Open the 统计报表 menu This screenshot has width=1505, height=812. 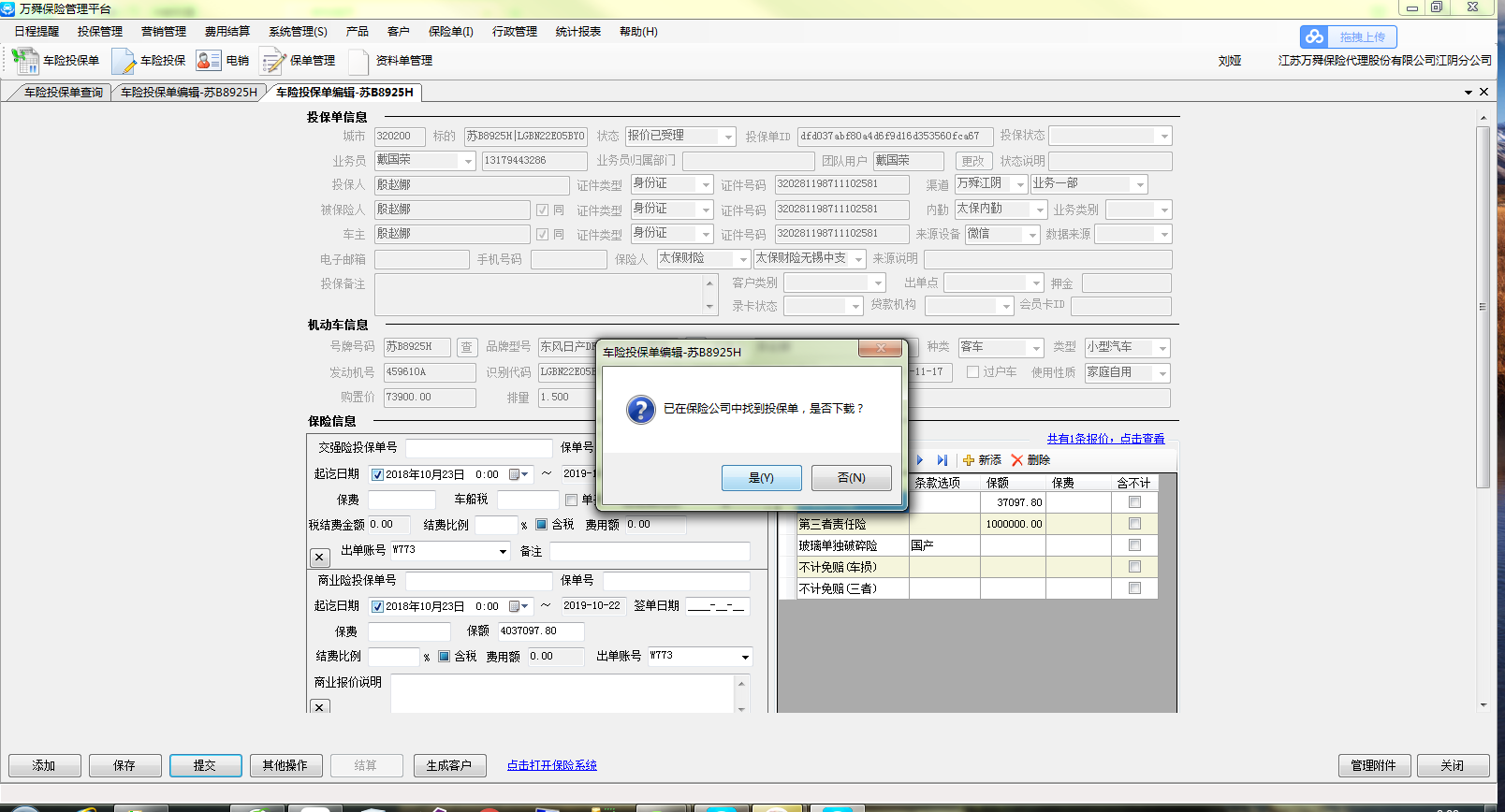(577, 32)
